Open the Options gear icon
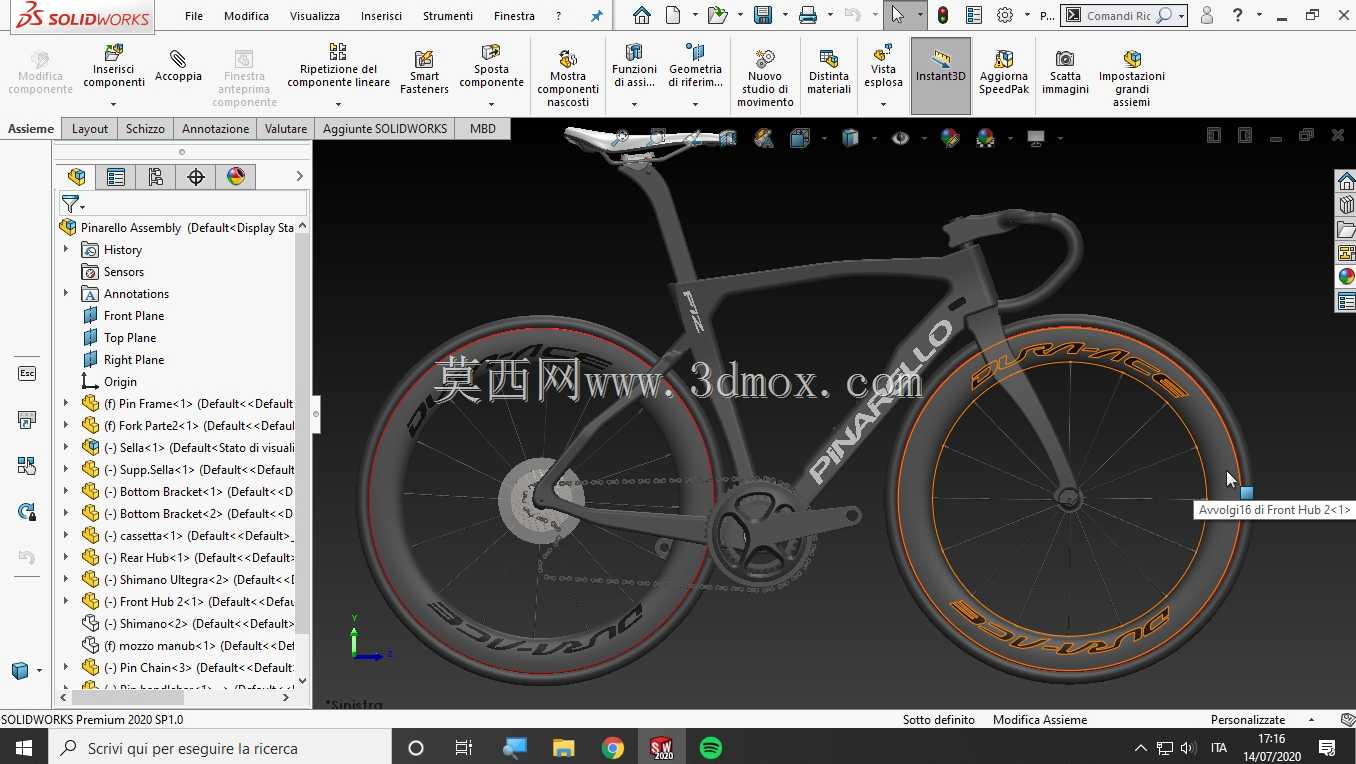 pyautogui.click(x=1005, y=15)
